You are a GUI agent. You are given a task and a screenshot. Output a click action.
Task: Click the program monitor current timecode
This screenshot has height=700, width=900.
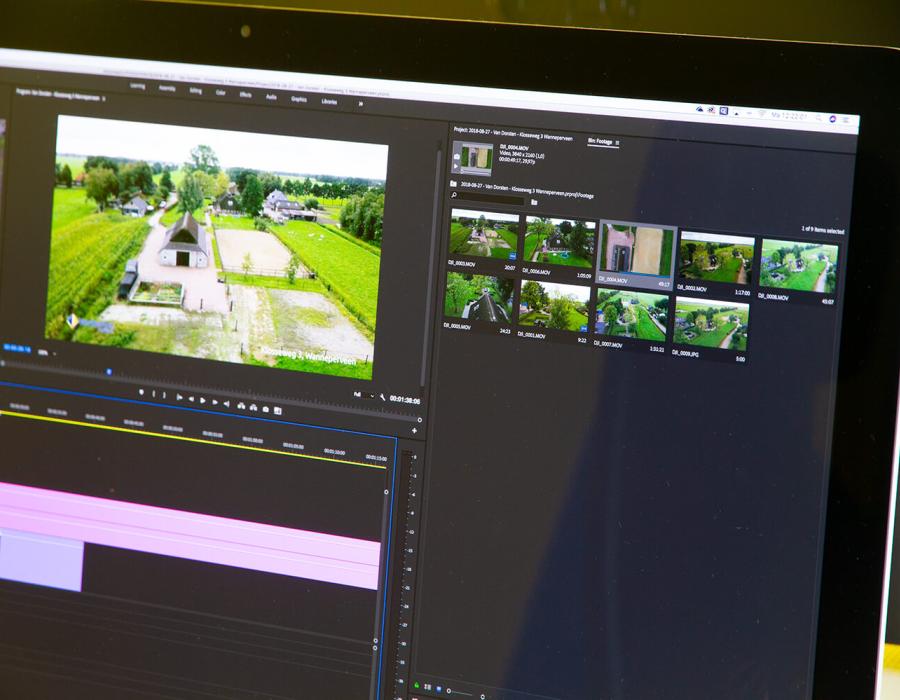coord(17,348)
